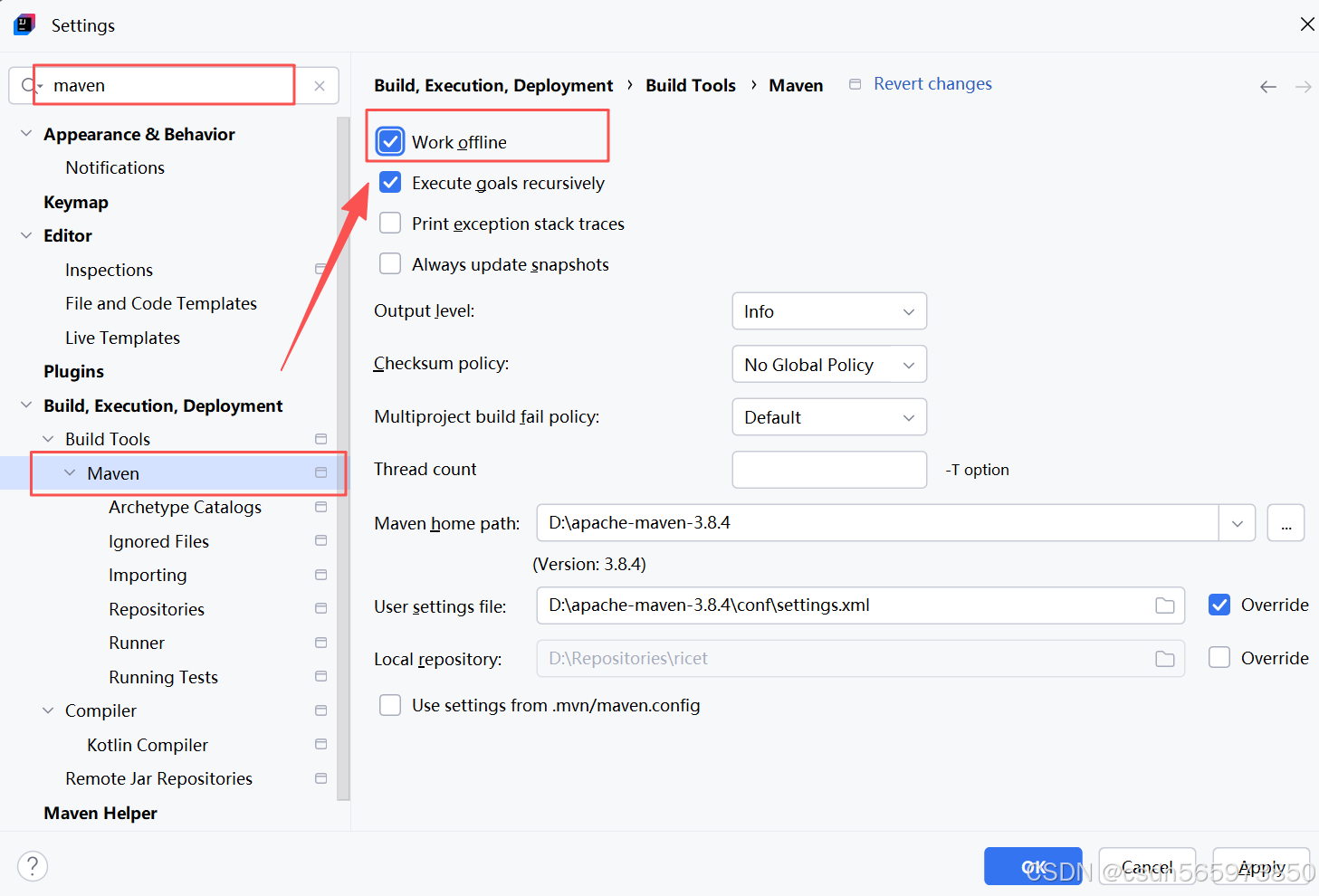Clear the maven search text

320,86
